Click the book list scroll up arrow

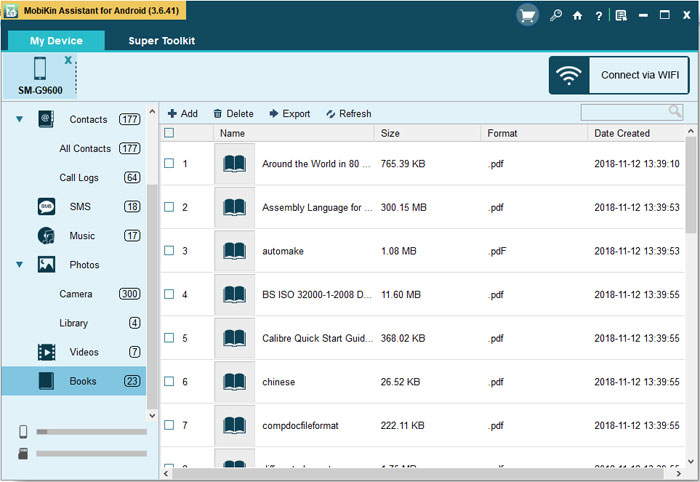pyautogui.click(x=691, y=131)
